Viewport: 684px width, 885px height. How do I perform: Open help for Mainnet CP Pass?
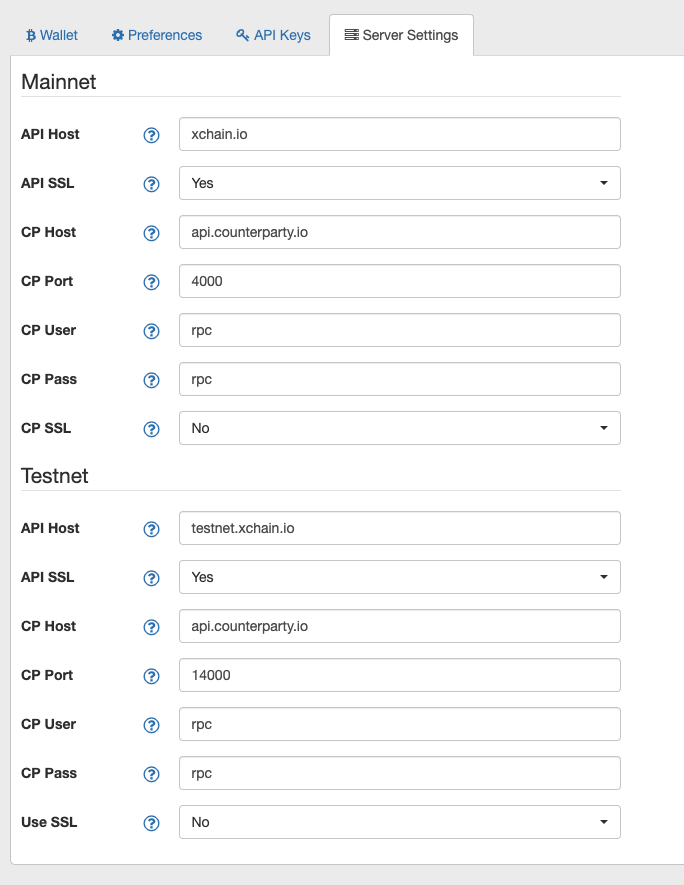click(151, 380)
